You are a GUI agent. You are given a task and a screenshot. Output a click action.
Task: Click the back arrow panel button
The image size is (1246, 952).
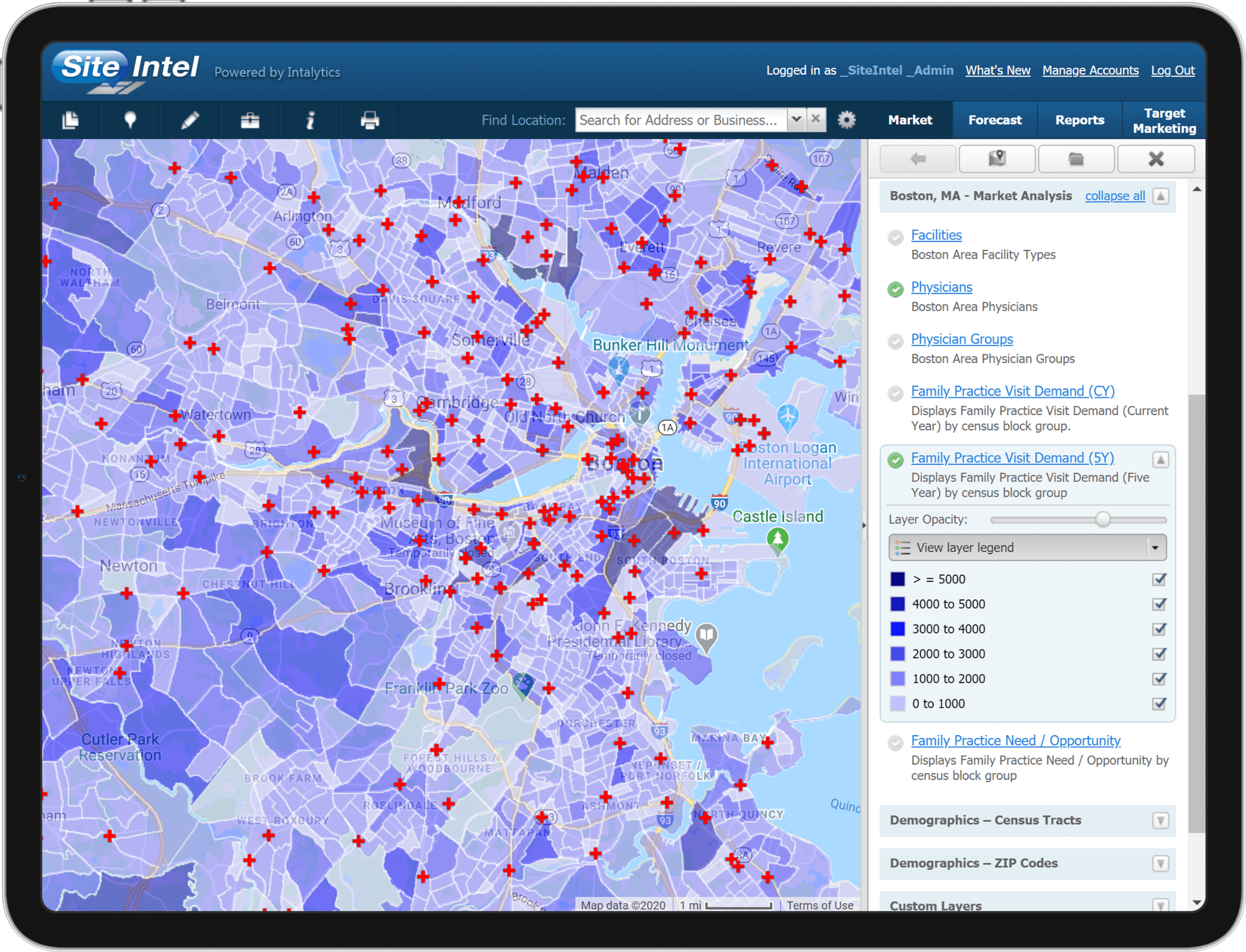tap(918, 159)
